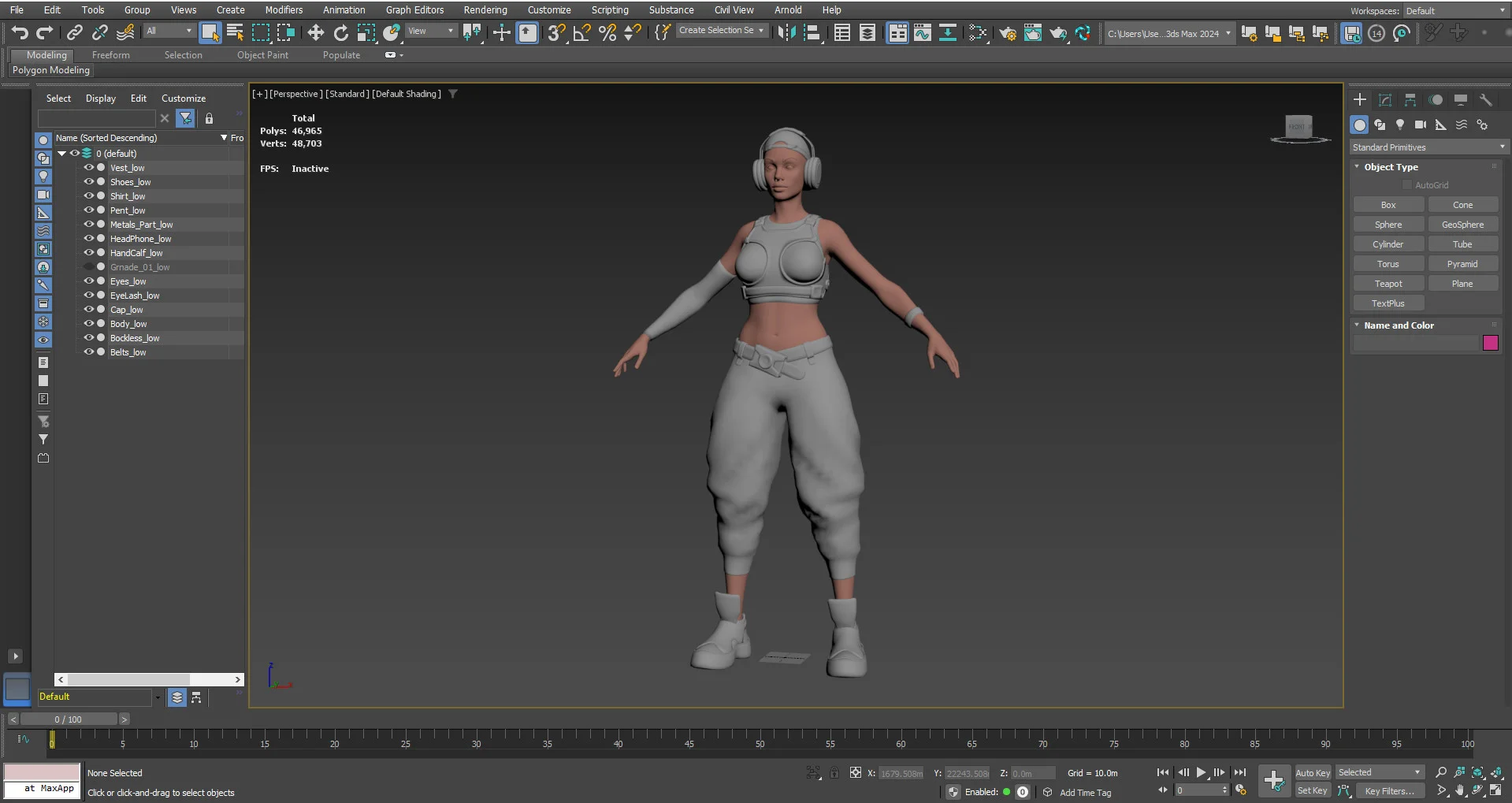Viewport: 1512px width, 803px height.
Task: Click the Teapot primitive button
Action: click(x=1388, y=284)
